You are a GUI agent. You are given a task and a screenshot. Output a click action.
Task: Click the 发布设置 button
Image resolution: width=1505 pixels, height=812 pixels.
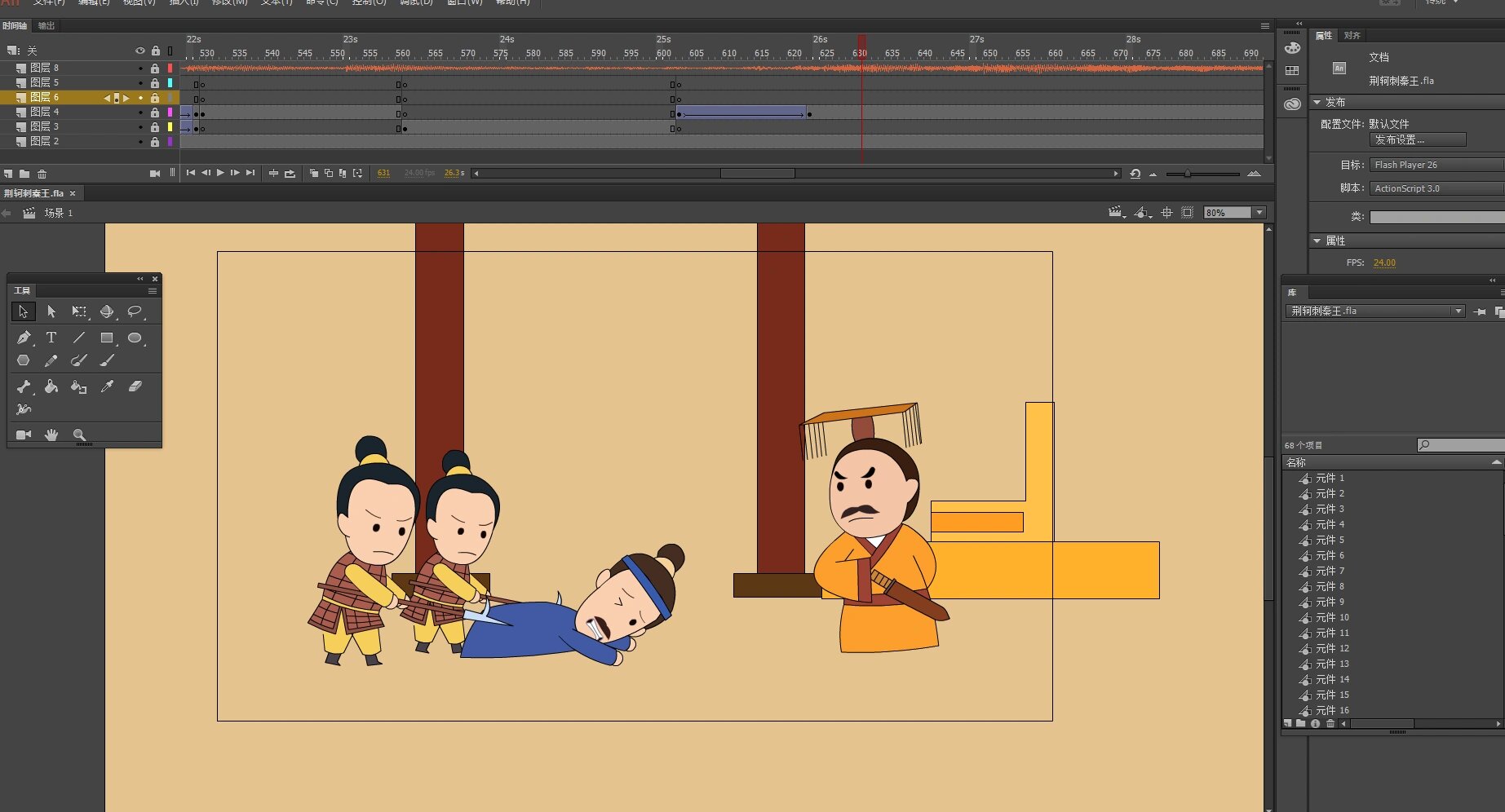1417,139
